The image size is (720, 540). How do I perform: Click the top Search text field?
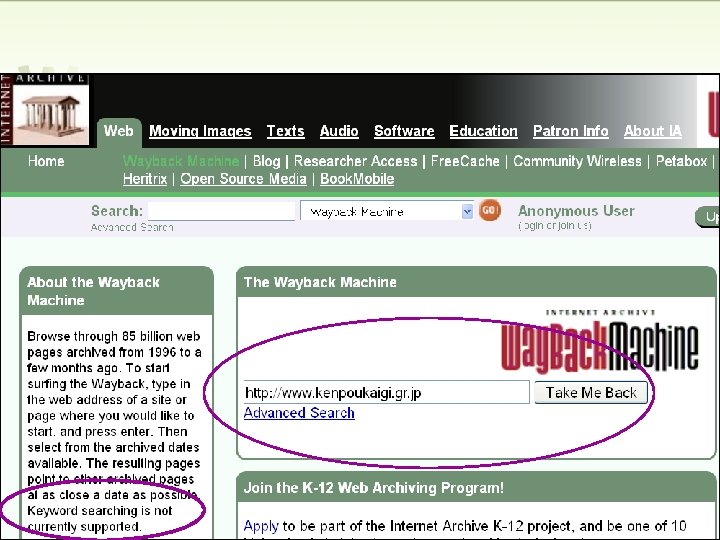pyautogui.click(x=221, y=211)
